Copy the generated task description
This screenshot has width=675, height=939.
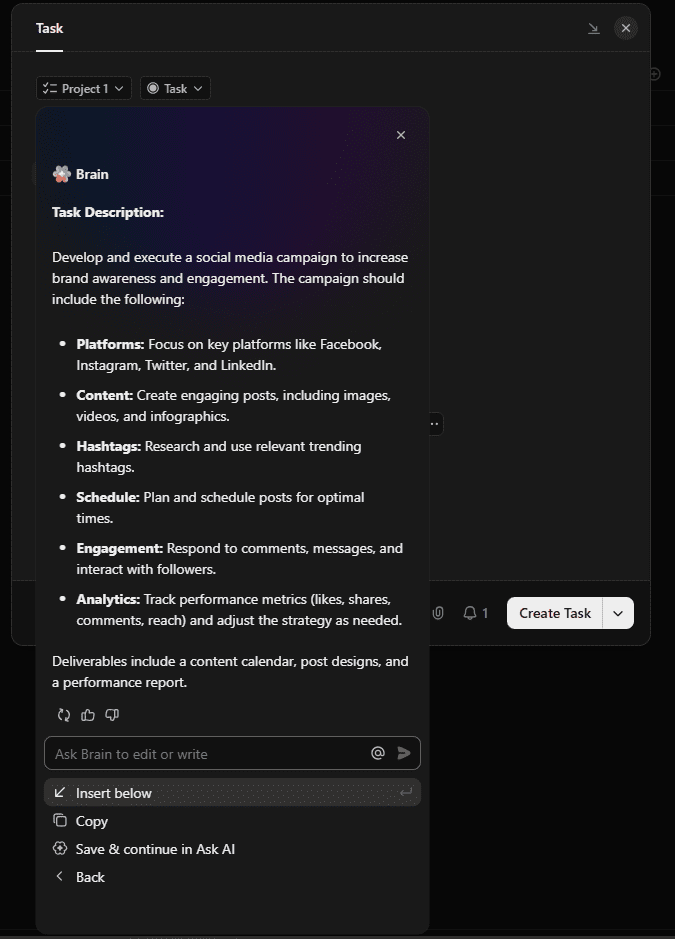(x=91, y=820)
